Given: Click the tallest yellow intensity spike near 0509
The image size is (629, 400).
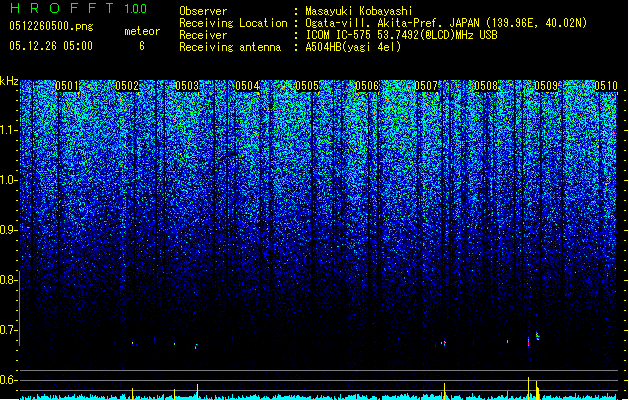Looking at the screenshot, I should click(529, 388).
